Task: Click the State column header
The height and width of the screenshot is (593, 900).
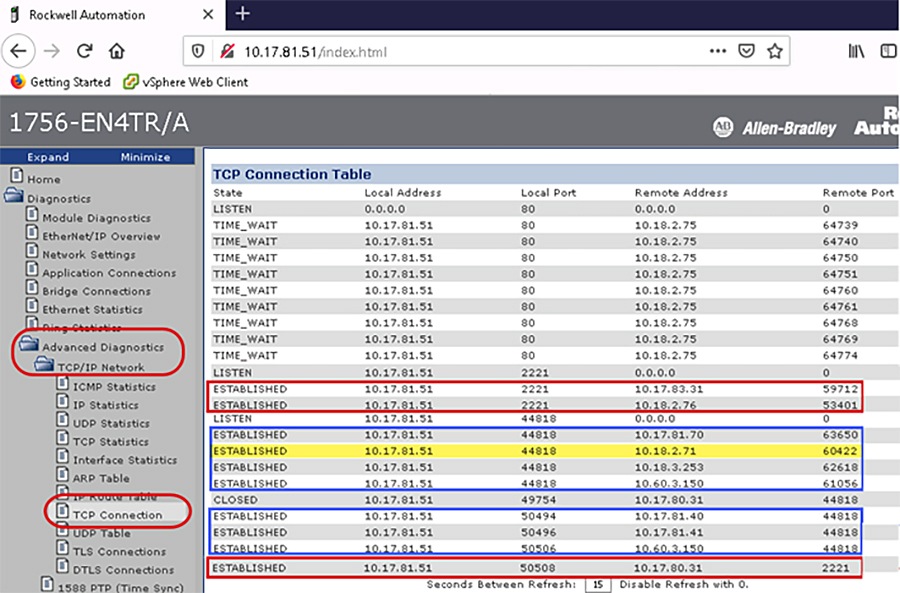Action: tap(228, 193)
